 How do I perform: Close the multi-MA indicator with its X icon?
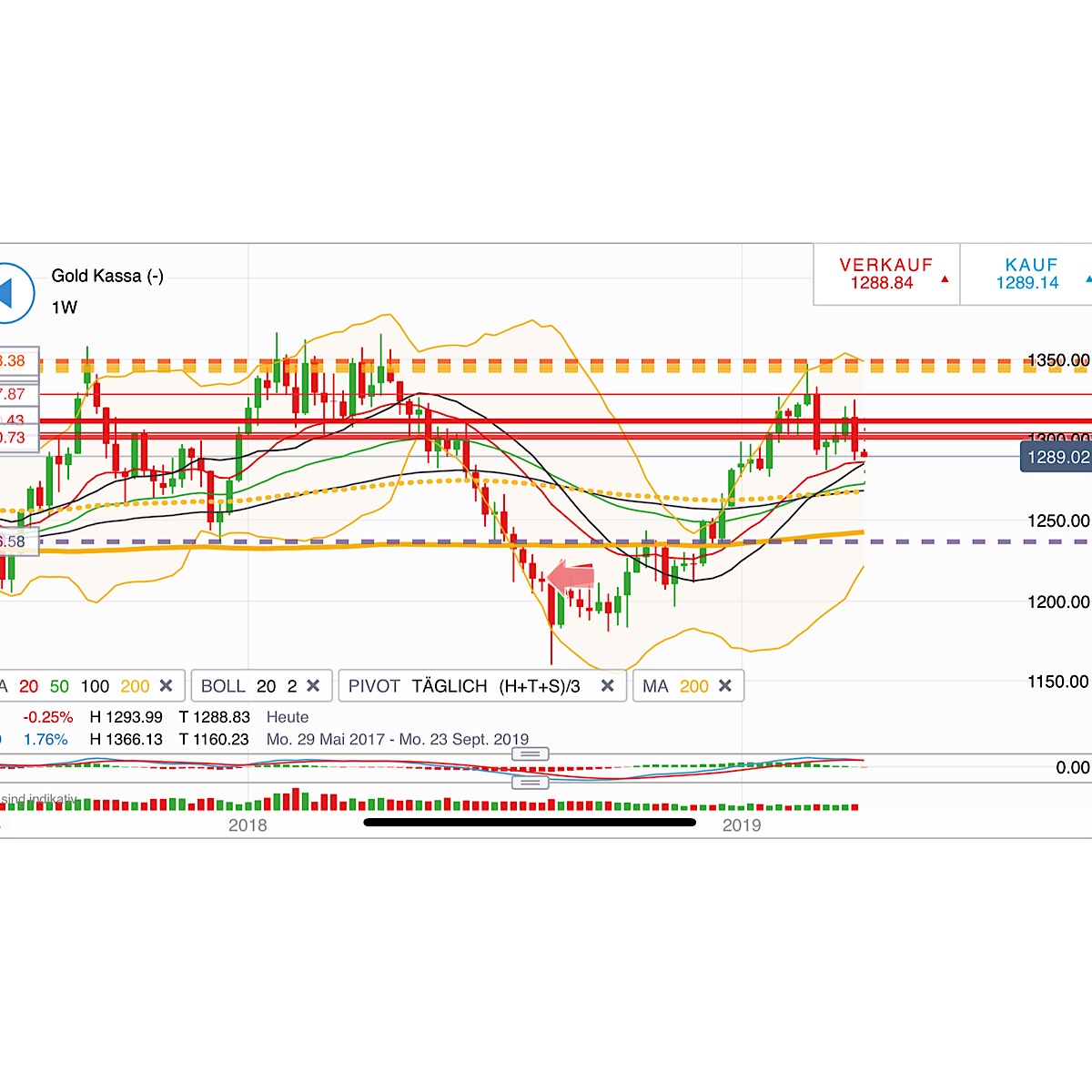pos(167,685)
